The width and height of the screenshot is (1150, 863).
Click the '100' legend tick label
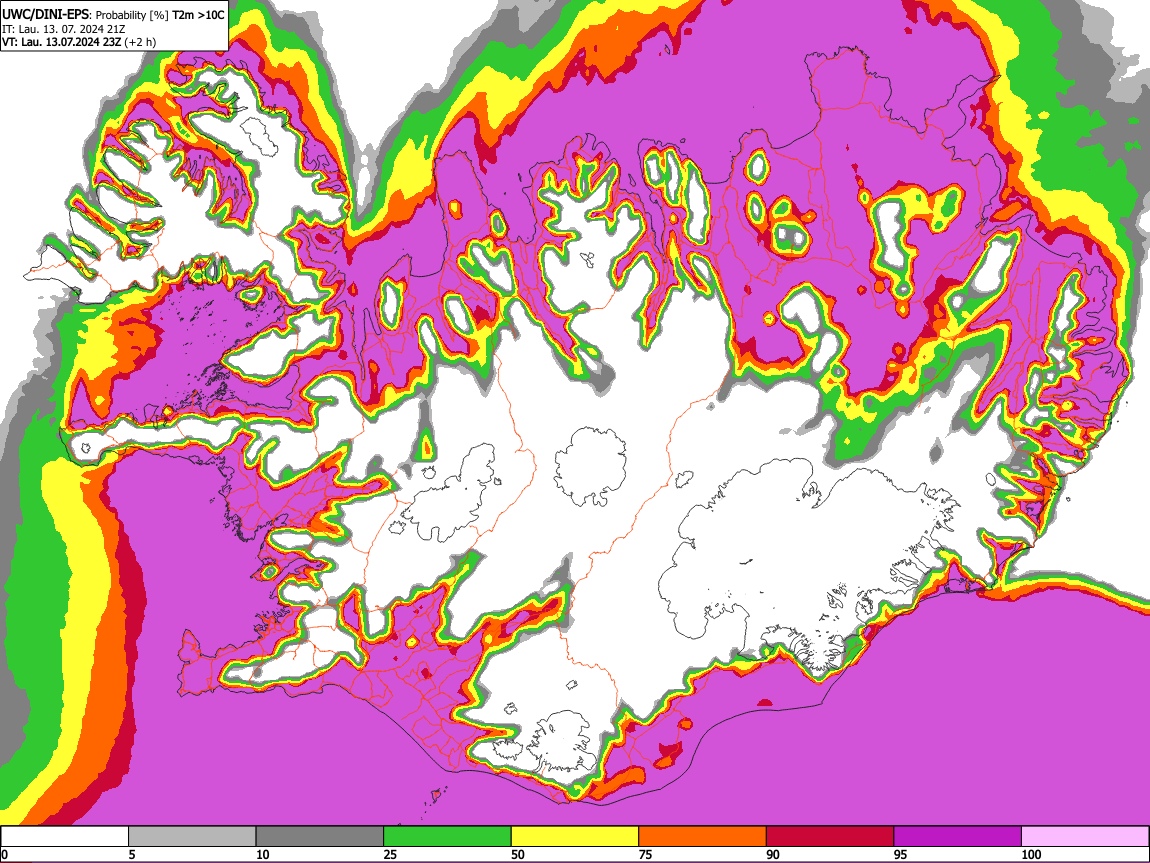(x=1031, y=854)
